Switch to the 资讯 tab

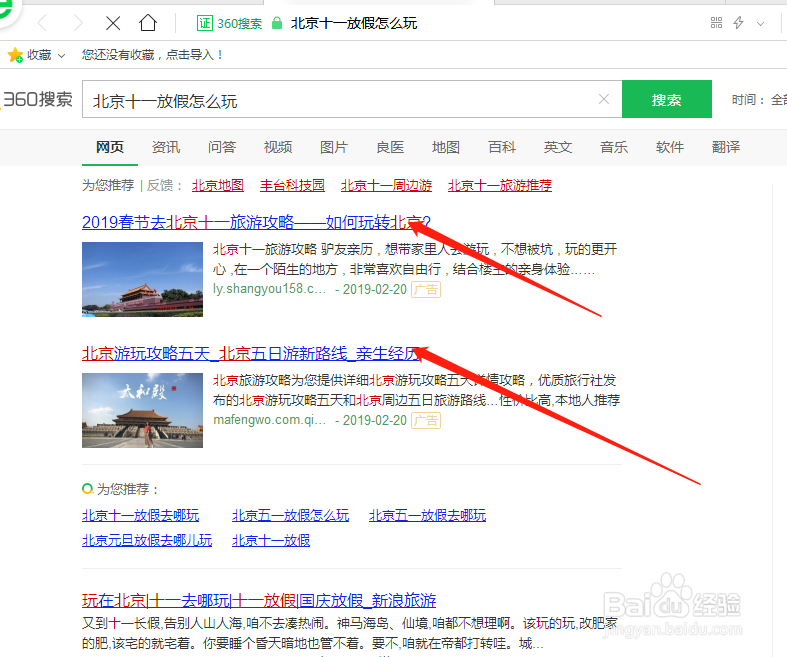point(166,147)
